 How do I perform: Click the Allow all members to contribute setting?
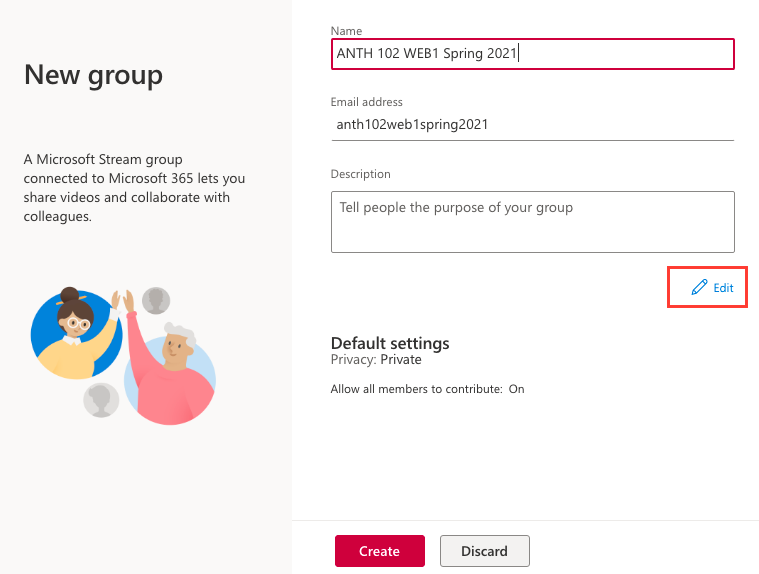427,389
